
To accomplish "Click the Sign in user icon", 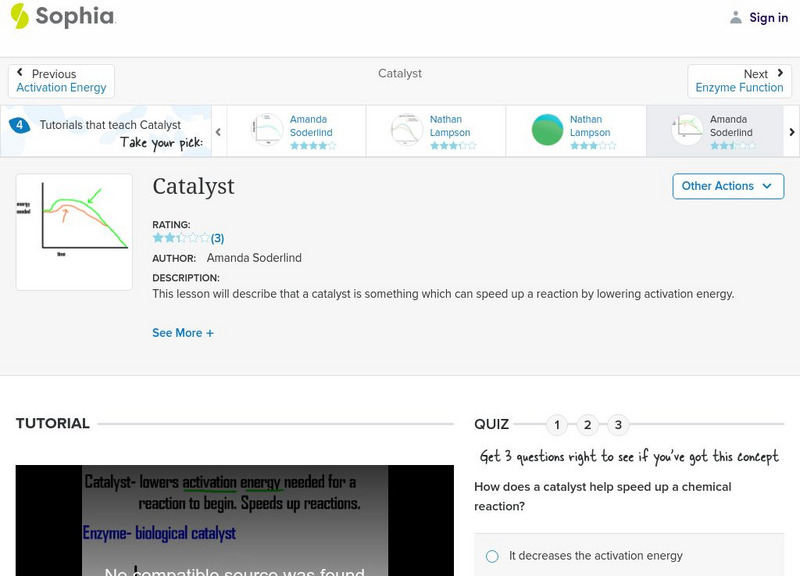I will coord(736,17).
